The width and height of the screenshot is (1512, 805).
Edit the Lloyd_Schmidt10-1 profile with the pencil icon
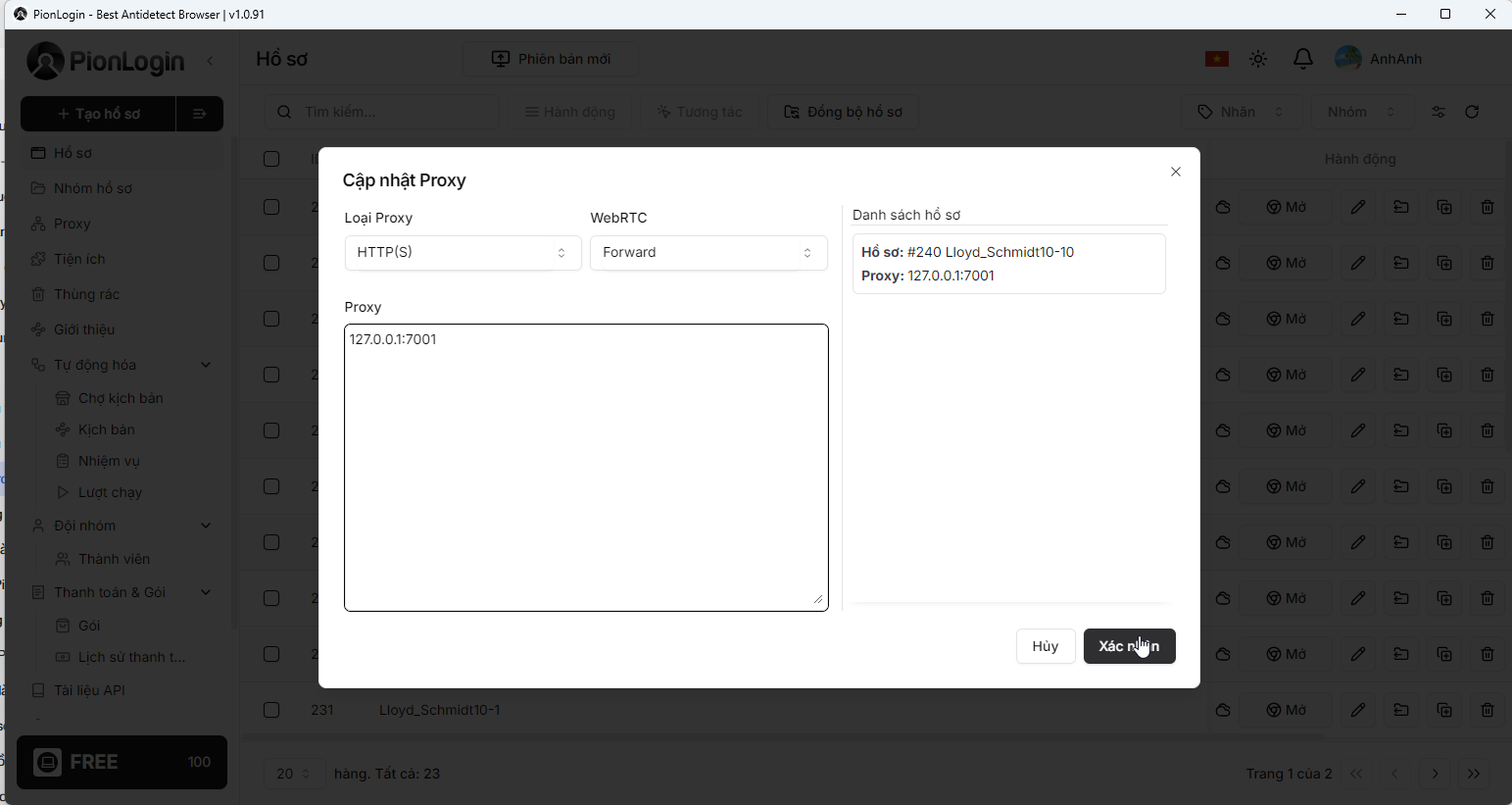click(1358, 709)
